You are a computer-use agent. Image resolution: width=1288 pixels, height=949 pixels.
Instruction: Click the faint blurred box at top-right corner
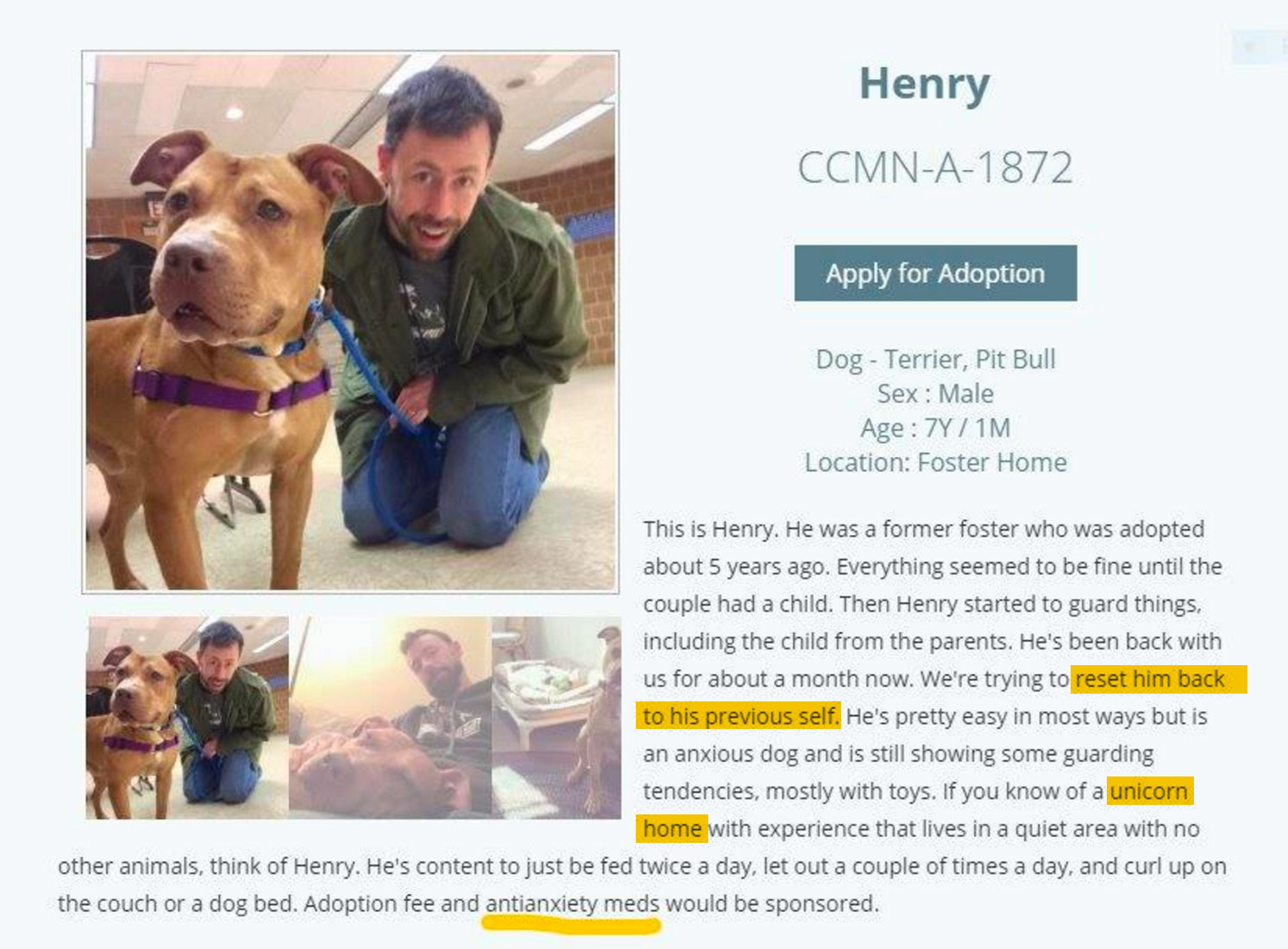click(x=1258, y=47)
